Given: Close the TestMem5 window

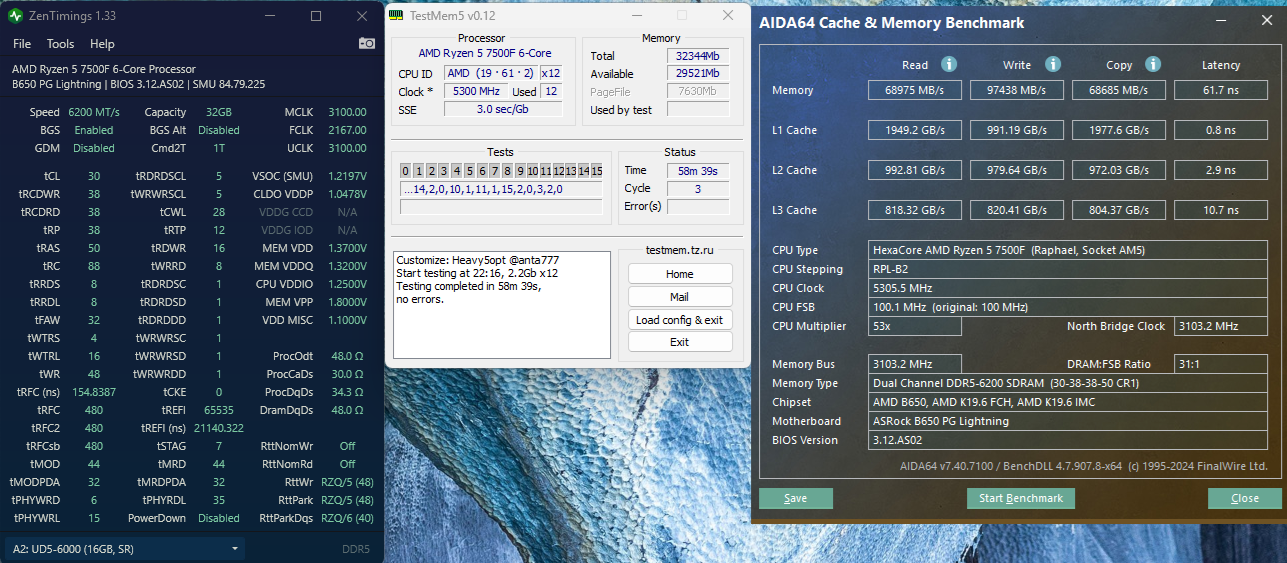Looking at the screenshot, I should click(728, 15).
